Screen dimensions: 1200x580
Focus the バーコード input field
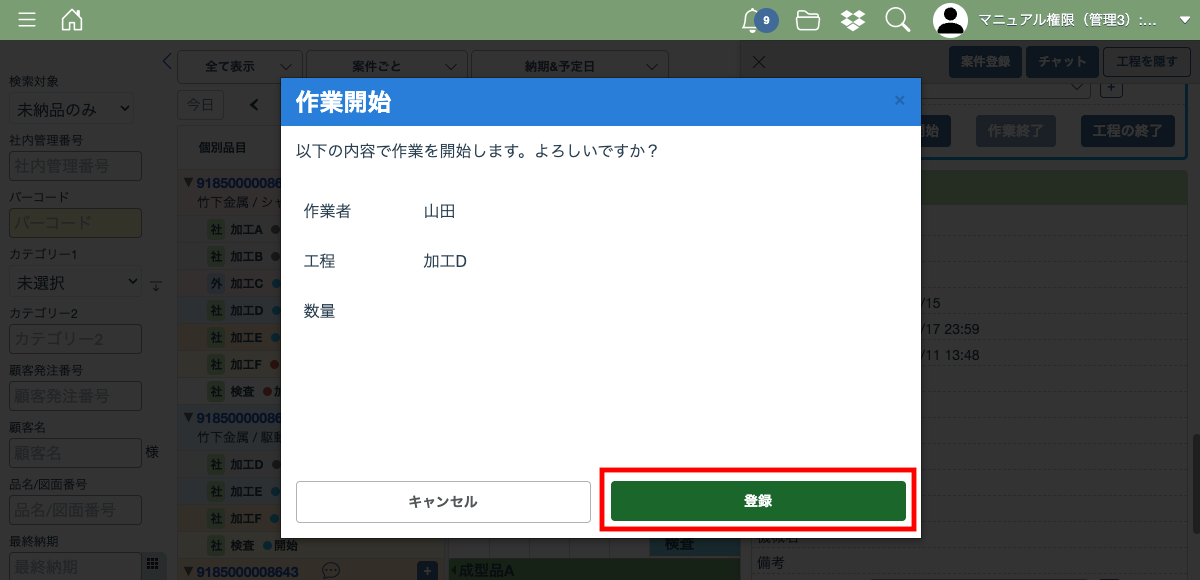point(75,223)
